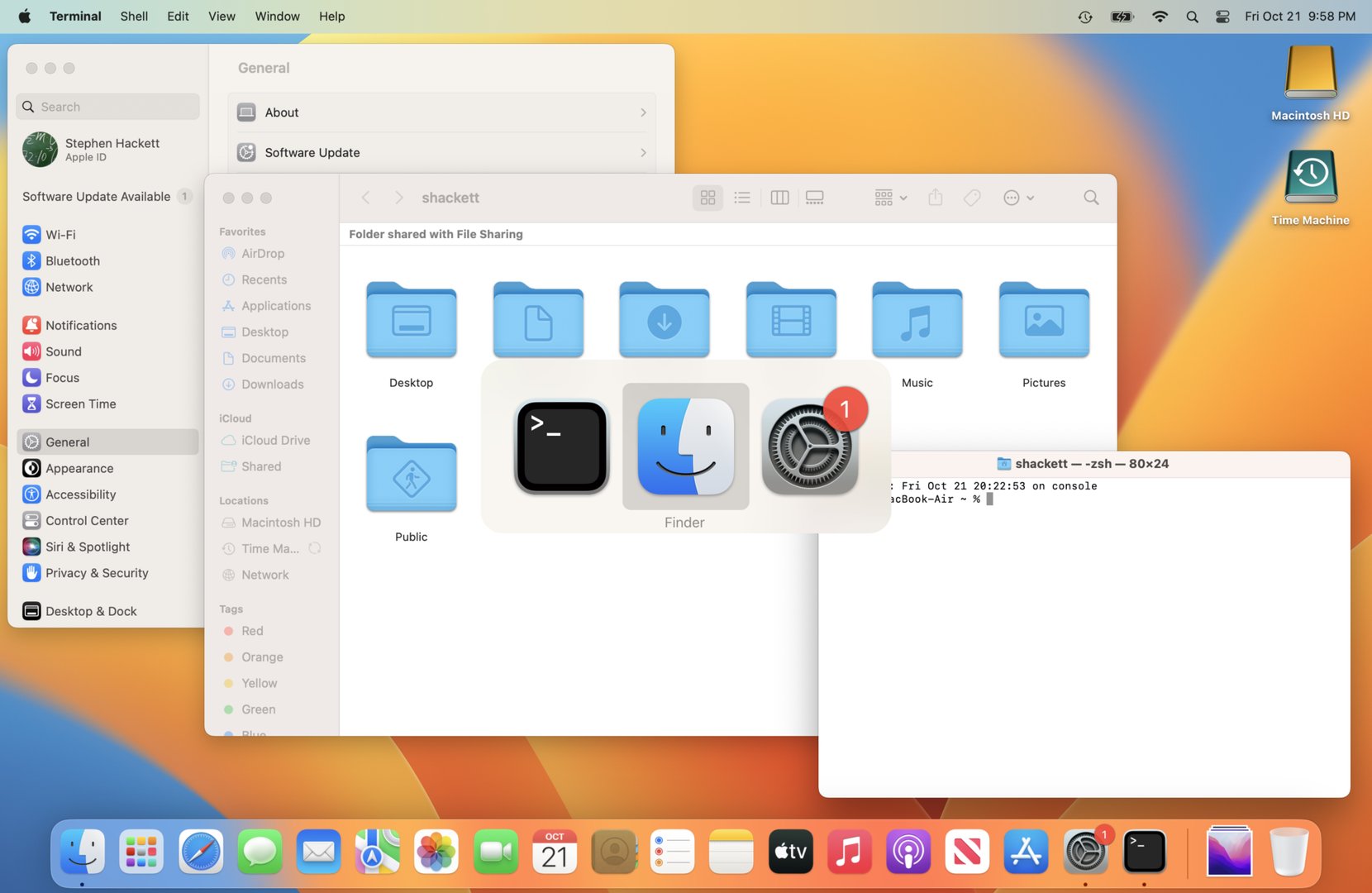Select Macintosh HD in Finder sidebar
Viewport: 1372px width, 893px height.
[271, 523]
